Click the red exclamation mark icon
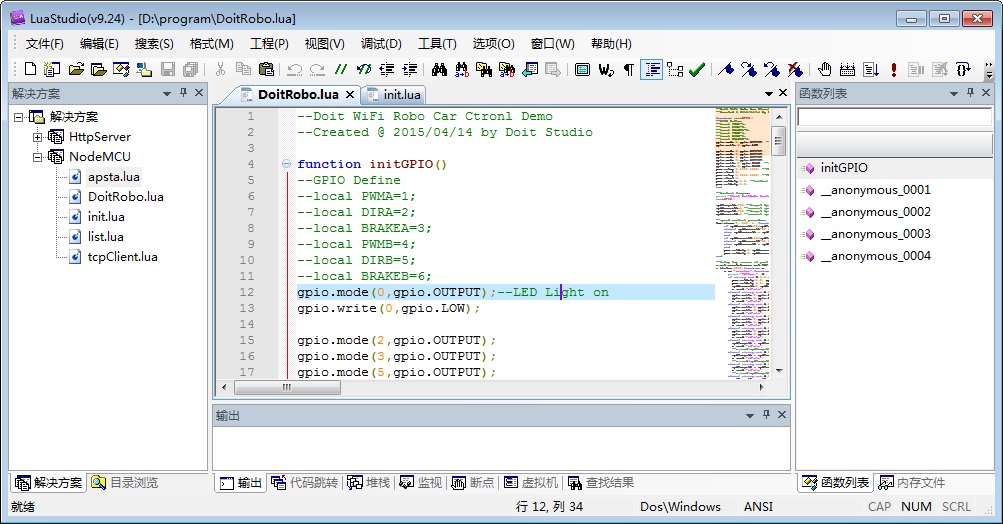The image size is (1003, 524). [x=894, y=69]
